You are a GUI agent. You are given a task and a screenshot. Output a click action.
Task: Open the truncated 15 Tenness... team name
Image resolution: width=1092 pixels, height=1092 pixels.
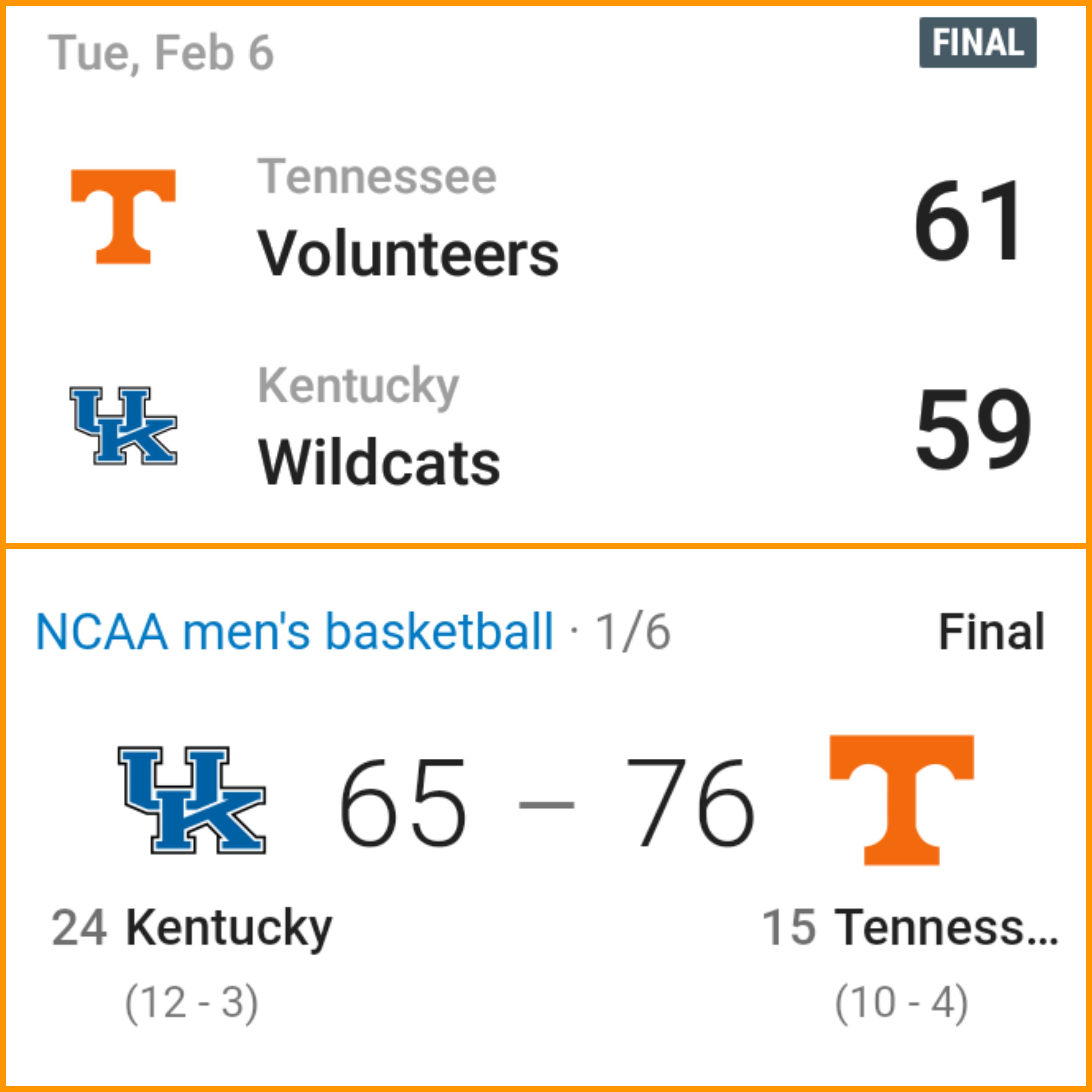pyautogui.click(x=910, y=927)
